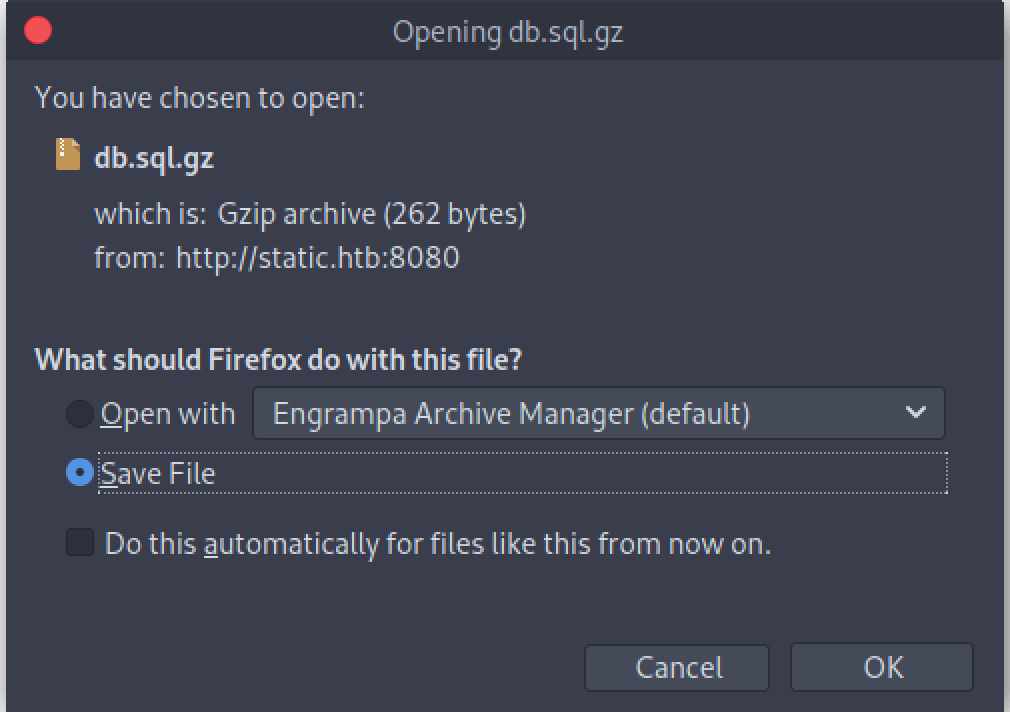Choose the Save File radio option

point(80,472)
